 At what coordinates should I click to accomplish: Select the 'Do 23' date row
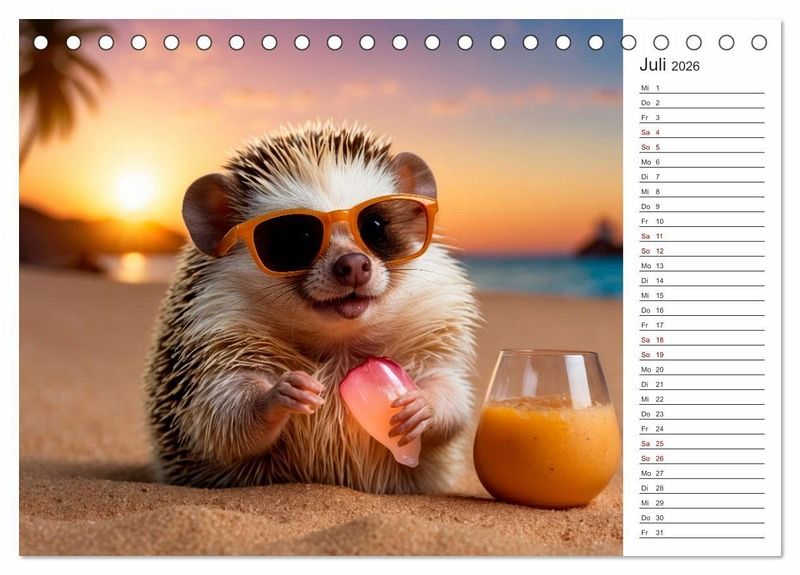702,413
